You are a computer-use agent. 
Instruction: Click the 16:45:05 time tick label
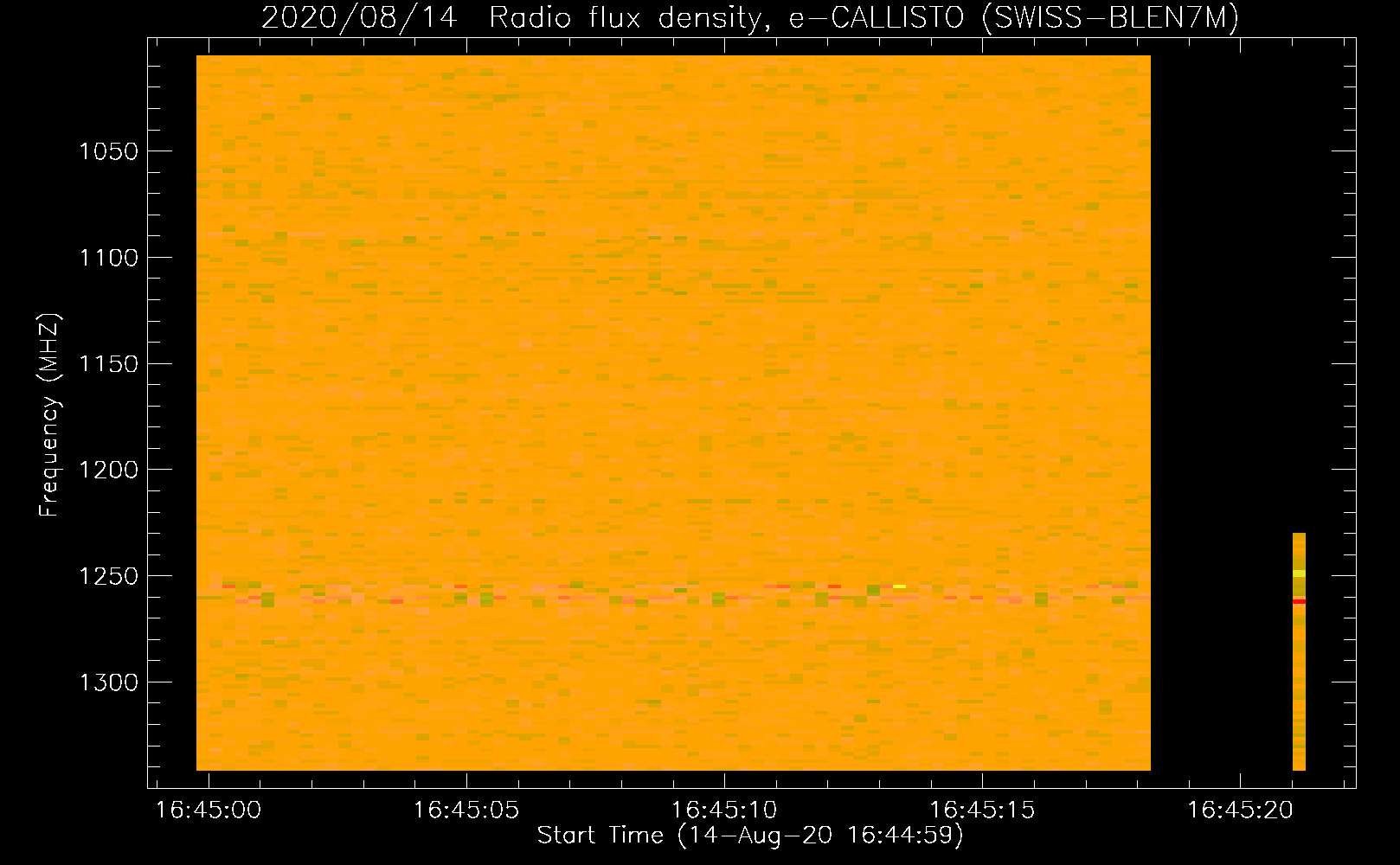tap(466, 810)
